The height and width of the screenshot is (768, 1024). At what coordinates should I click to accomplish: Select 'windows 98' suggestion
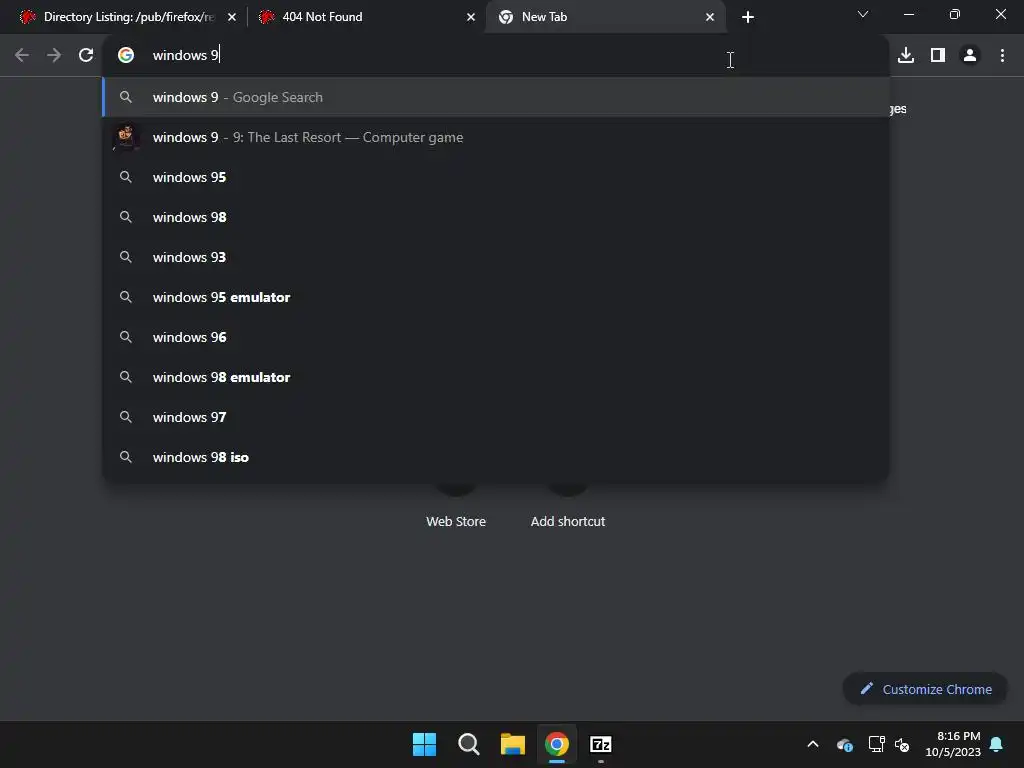coord(496,217)
